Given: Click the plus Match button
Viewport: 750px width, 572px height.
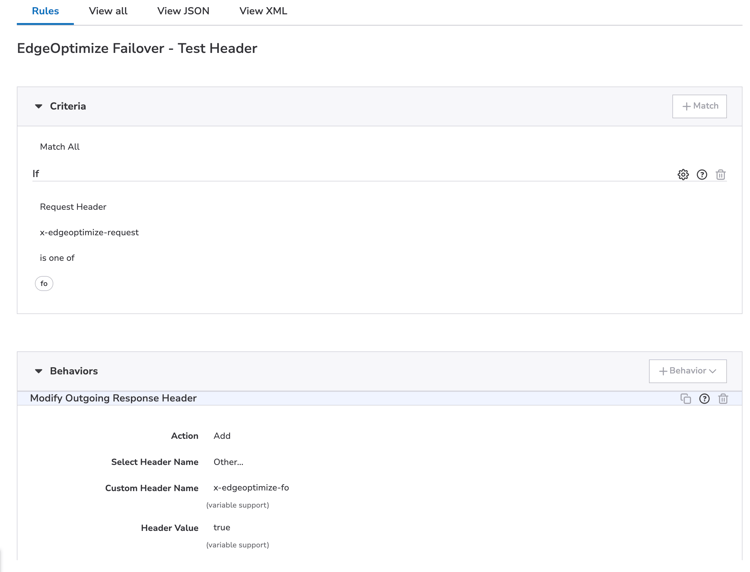Looking at the screenshot, I should click(699, 106).
